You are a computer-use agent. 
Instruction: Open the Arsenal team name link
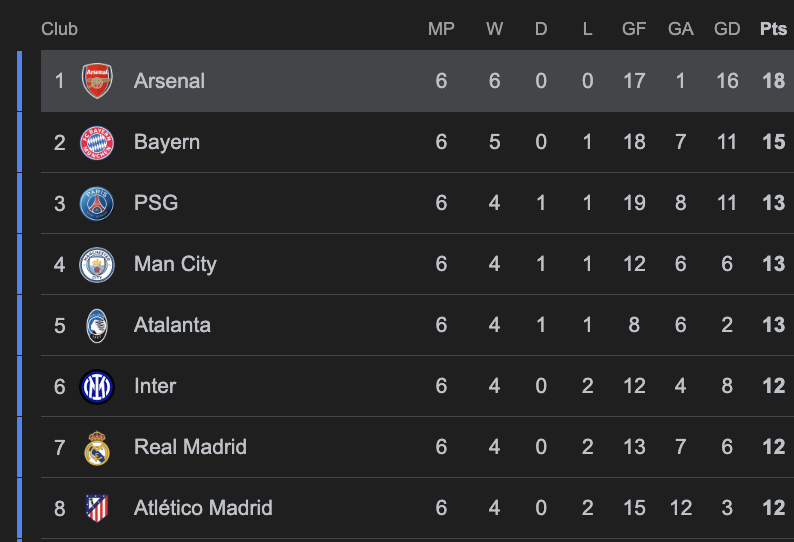169,81
